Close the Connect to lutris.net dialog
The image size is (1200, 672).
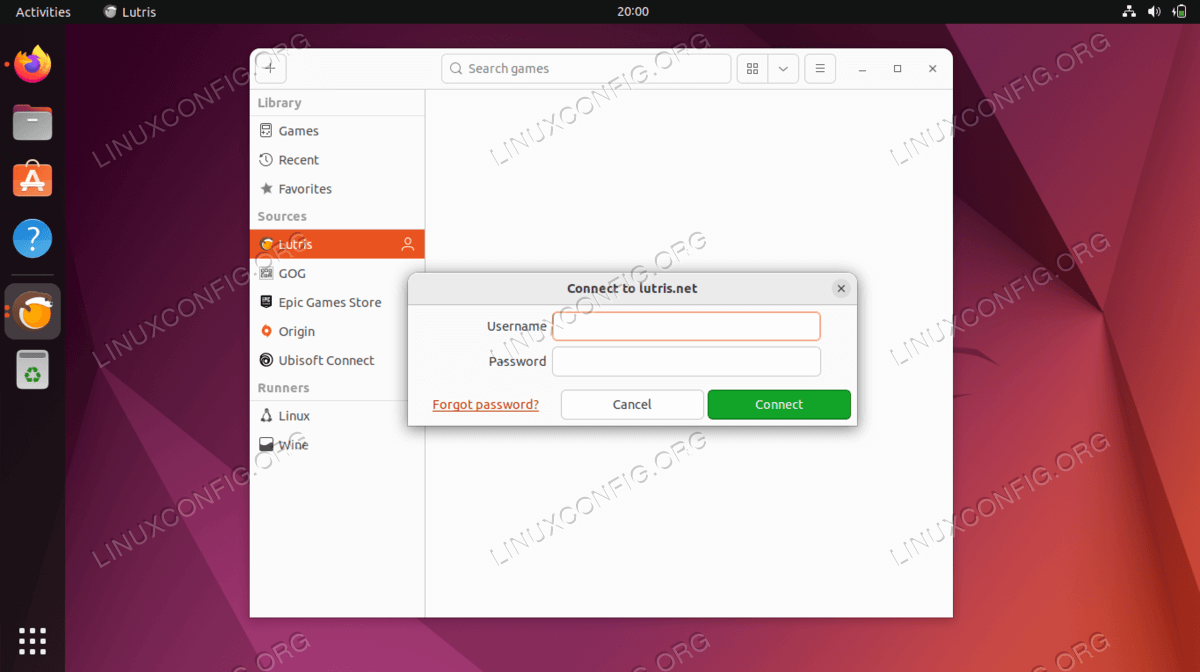pos(841,288)
